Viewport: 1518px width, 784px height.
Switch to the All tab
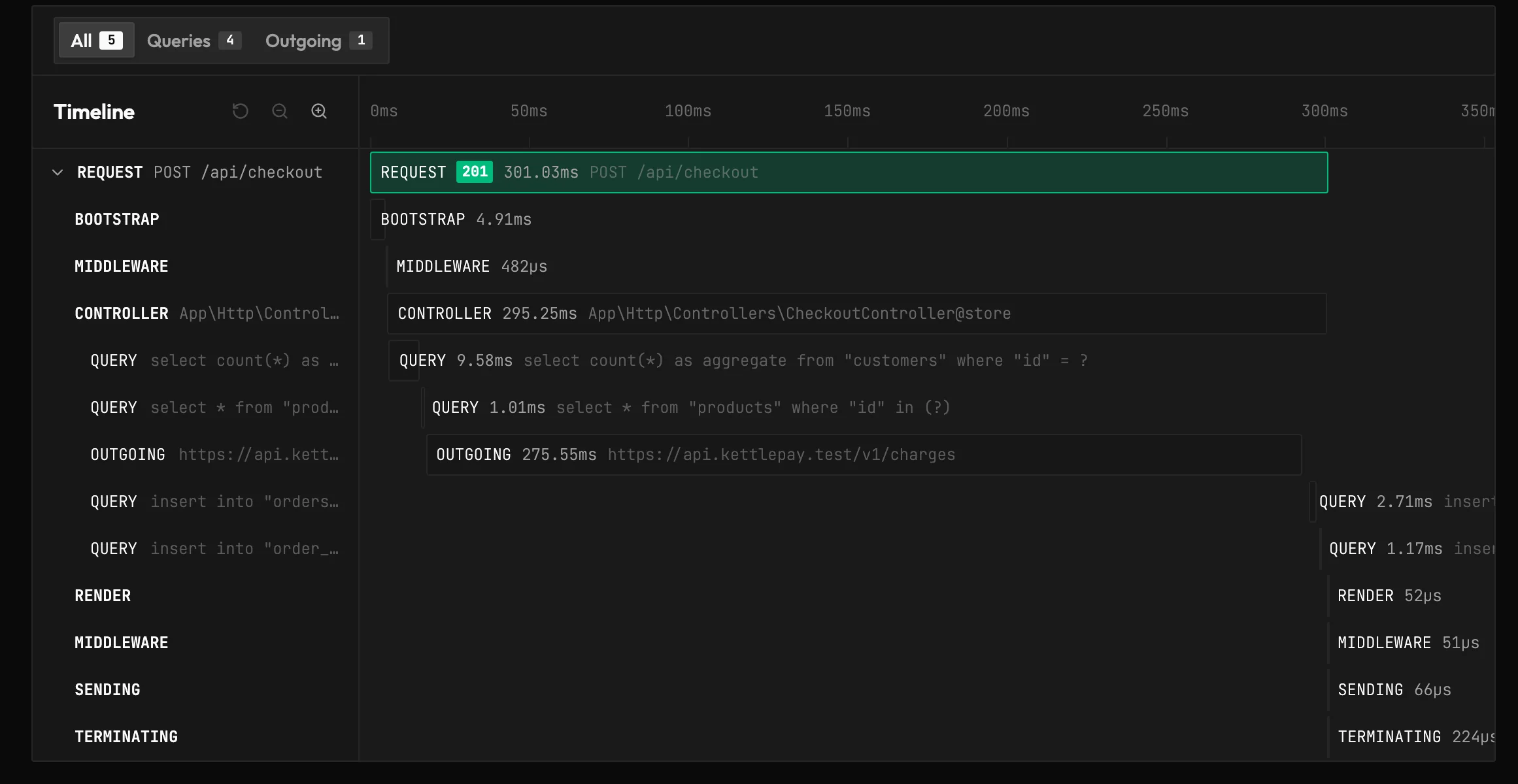coord(97,41)
